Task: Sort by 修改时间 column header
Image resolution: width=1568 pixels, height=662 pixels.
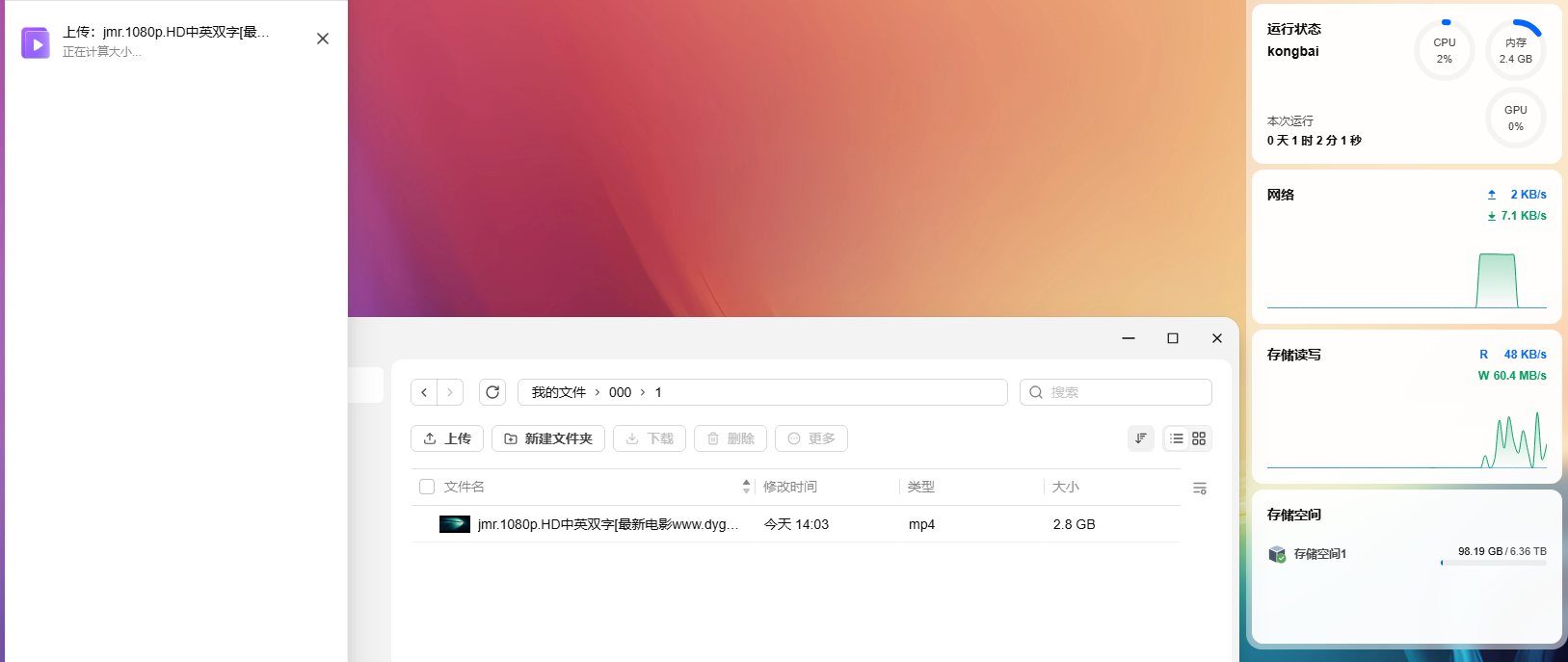Action: (x=790, y=487)
